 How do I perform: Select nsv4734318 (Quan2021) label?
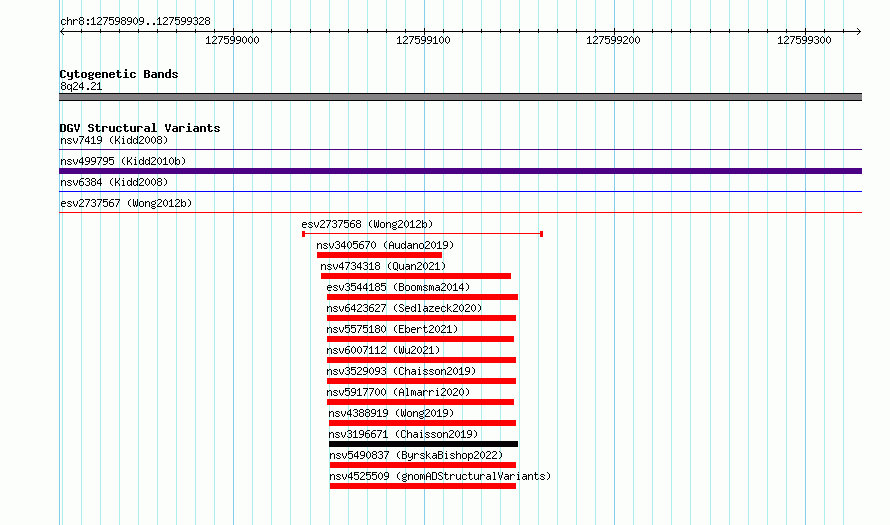coord(383,266)
